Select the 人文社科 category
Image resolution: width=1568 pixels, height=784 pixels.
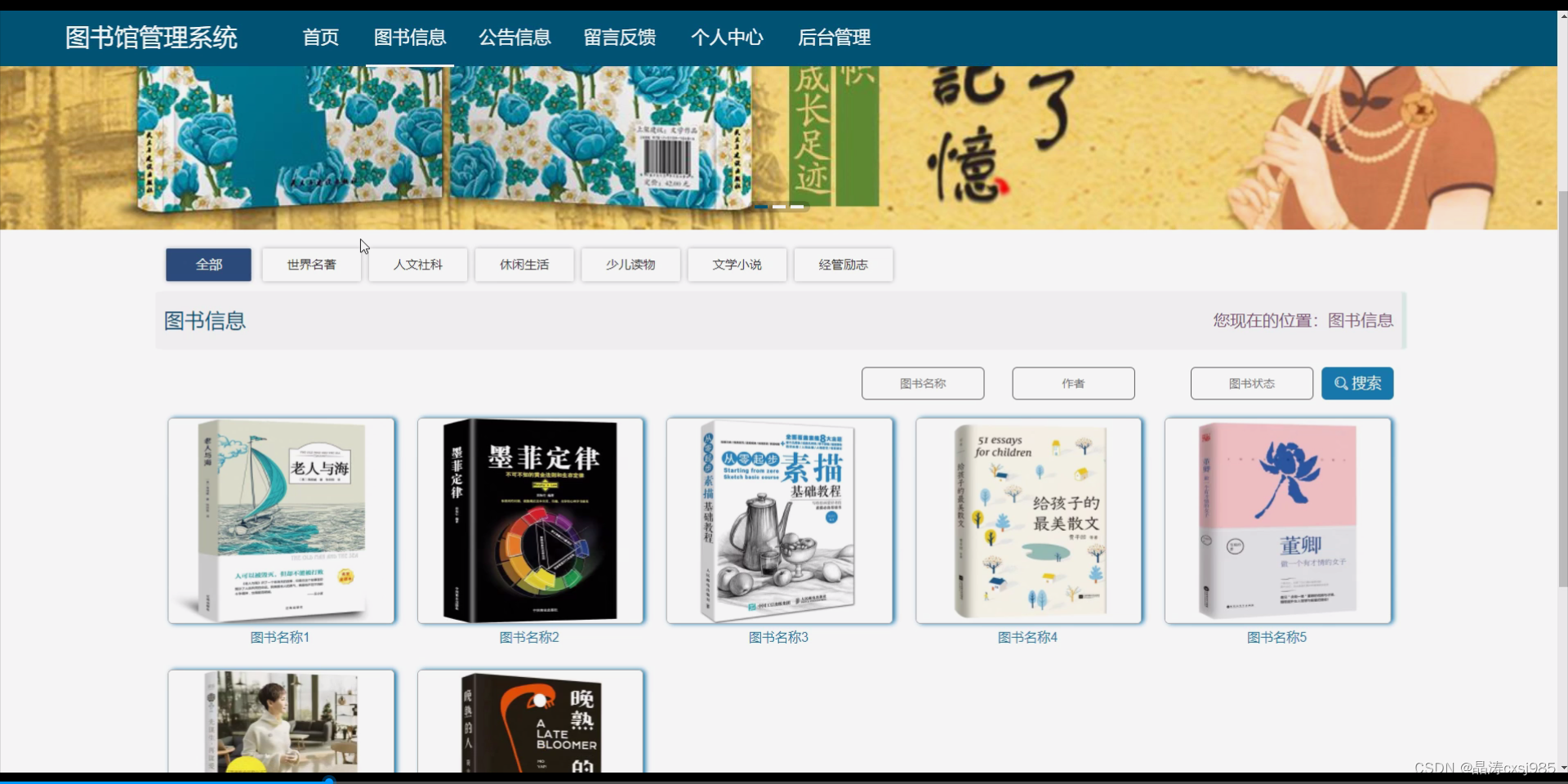417,265
